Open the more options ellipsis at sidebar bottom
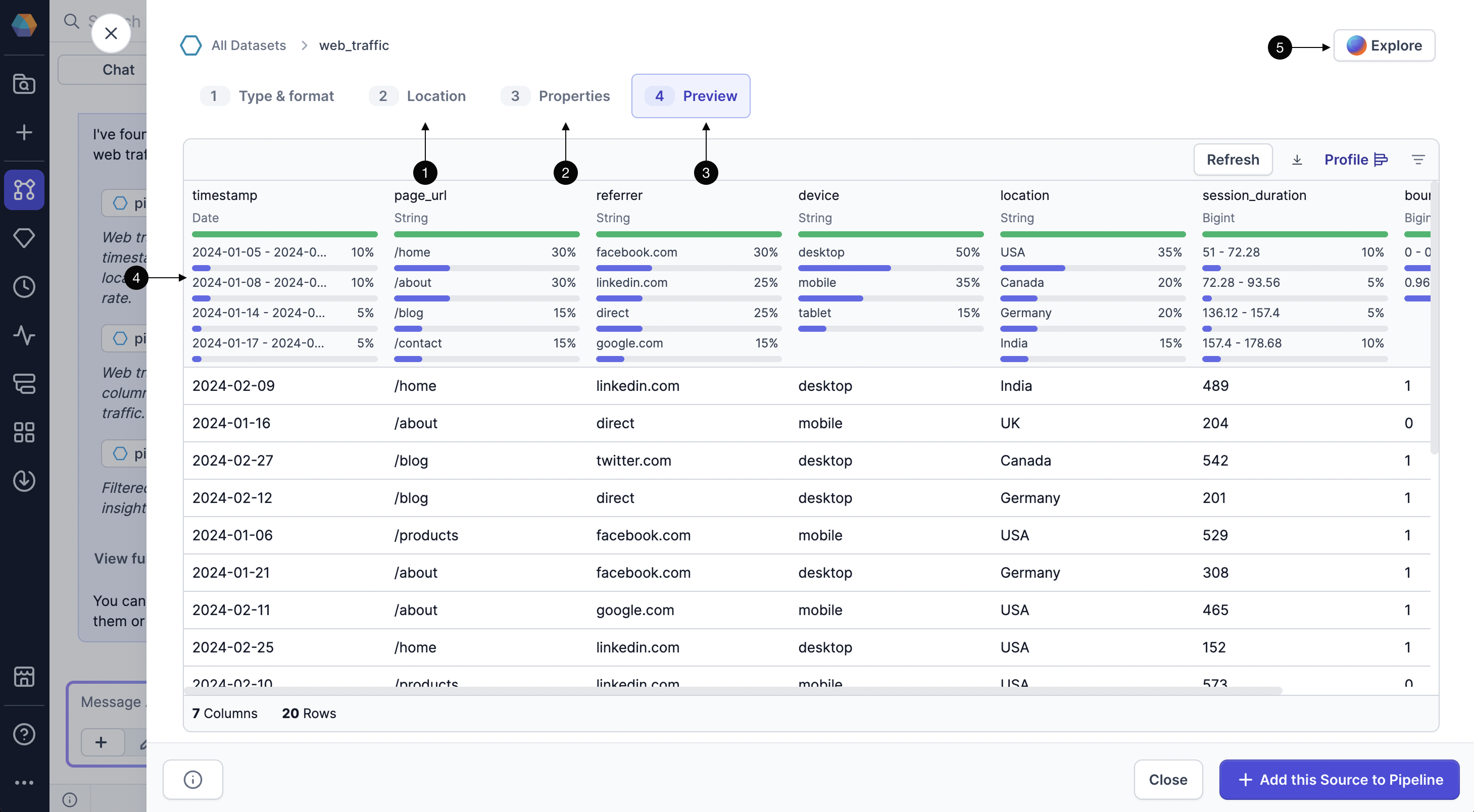The width and height of the screenshot is (1474, 812). click(x=24, y=782)
